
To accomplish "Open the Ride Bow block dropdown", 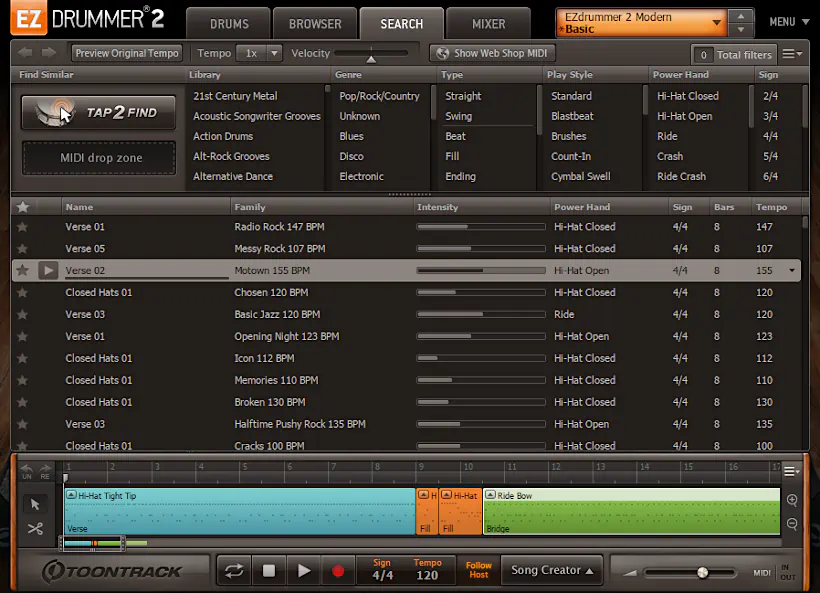I will [x=491, y=495].
